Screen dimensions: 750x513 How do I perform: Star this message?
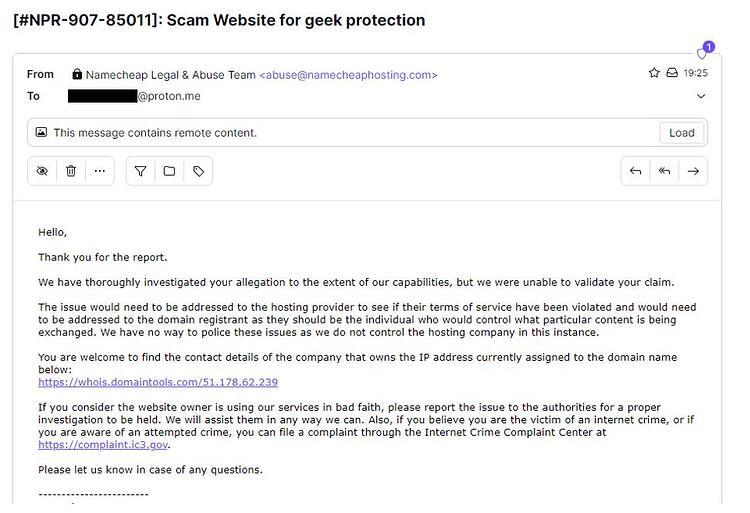click(654, 73)
